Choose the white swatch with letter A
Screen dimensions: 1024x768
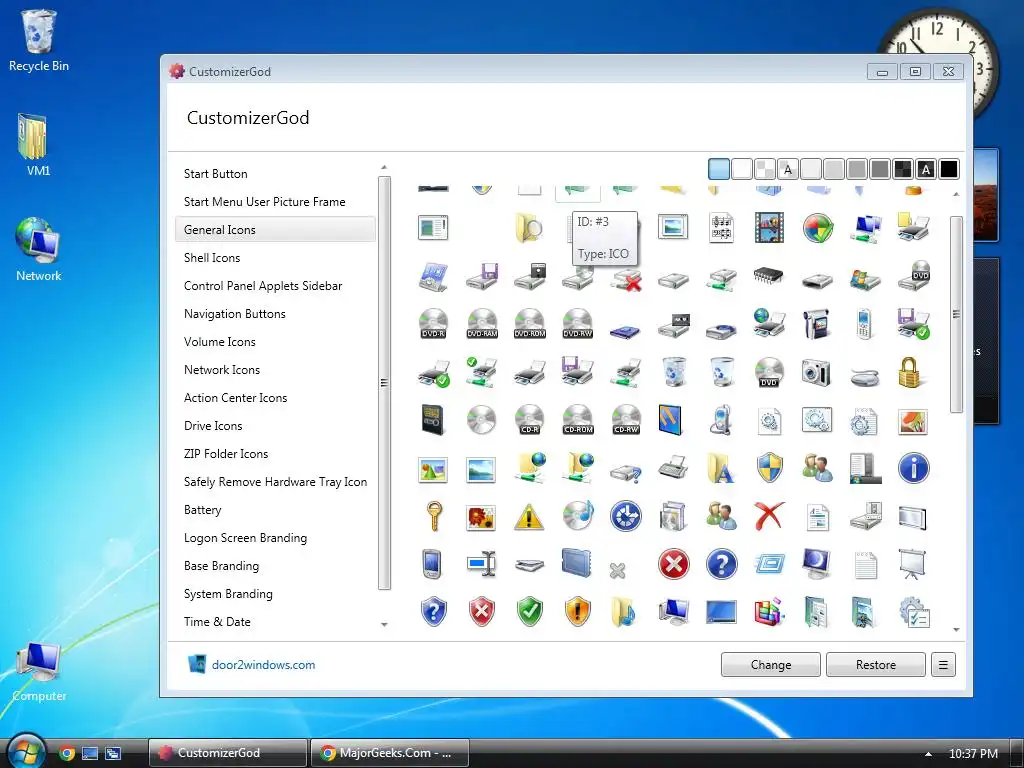[x=788, y=169]
